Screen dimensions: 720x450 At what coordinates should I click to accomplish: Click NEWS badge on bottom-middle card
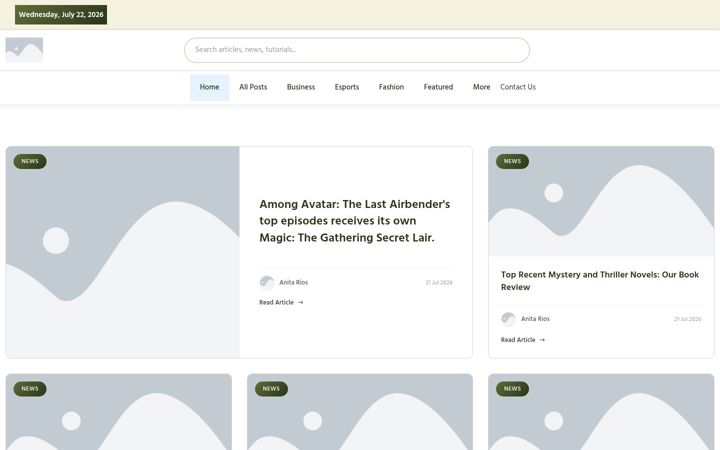(x=271, y=388)
